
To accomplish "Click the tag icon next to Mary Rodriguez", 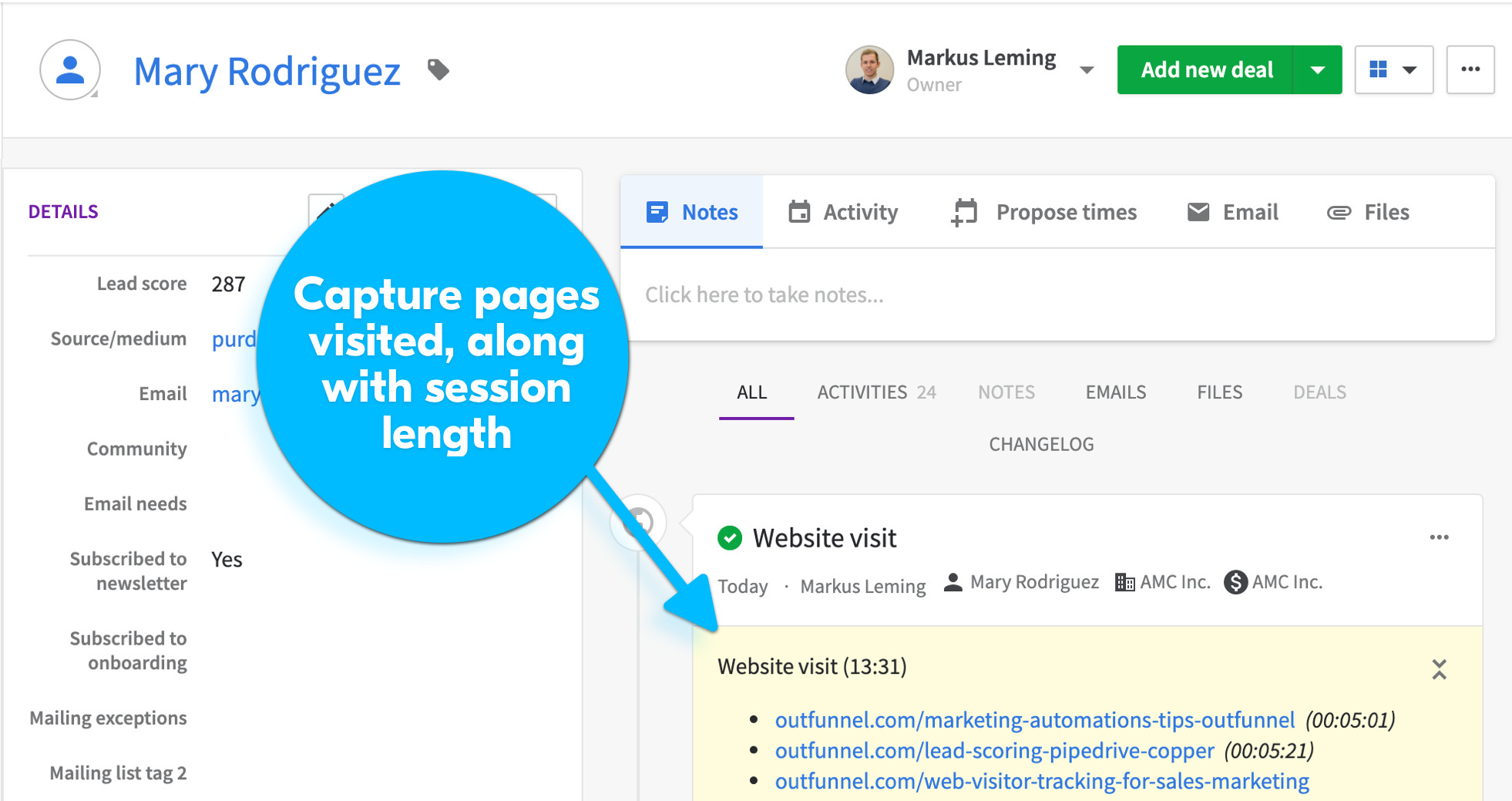I will tap(438, 70).
